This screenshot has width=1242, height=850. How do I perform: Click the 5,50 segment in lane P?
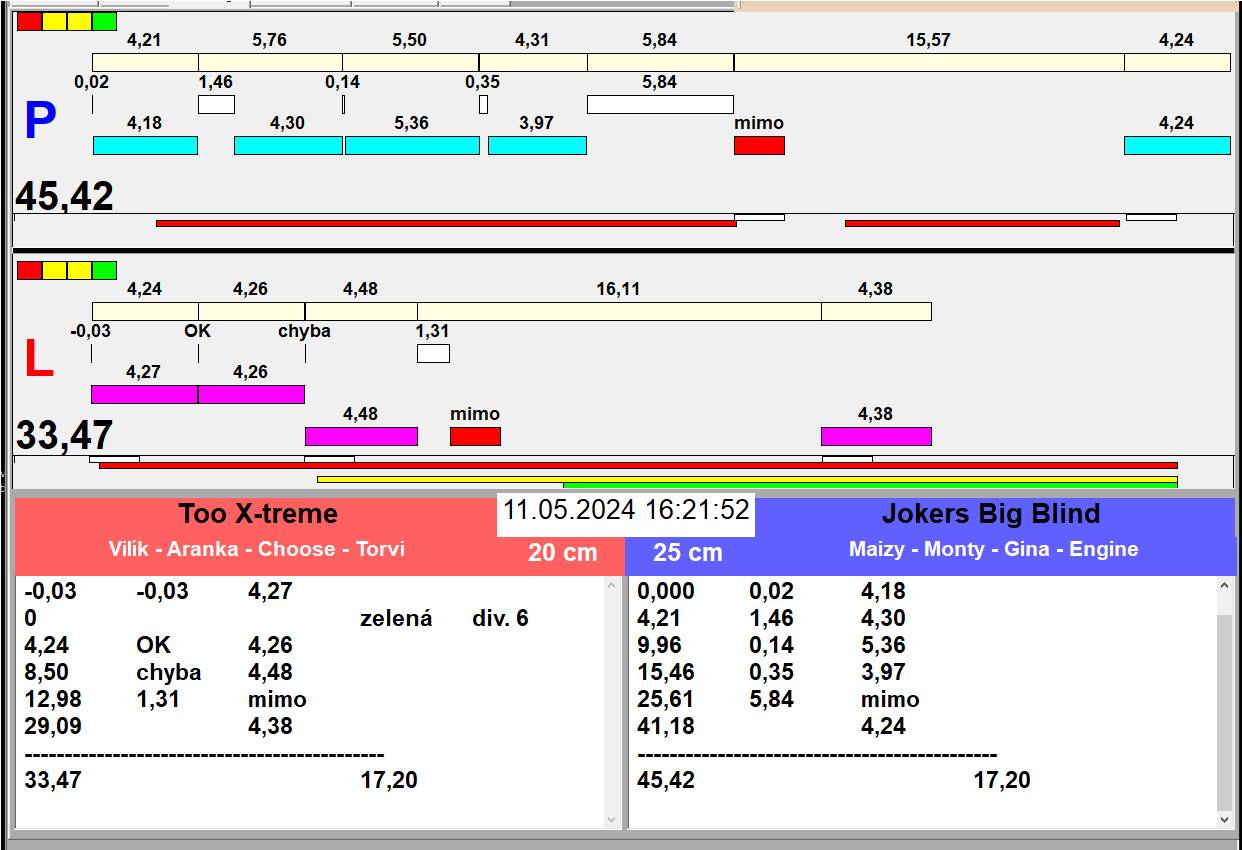(x=410, y=62)
